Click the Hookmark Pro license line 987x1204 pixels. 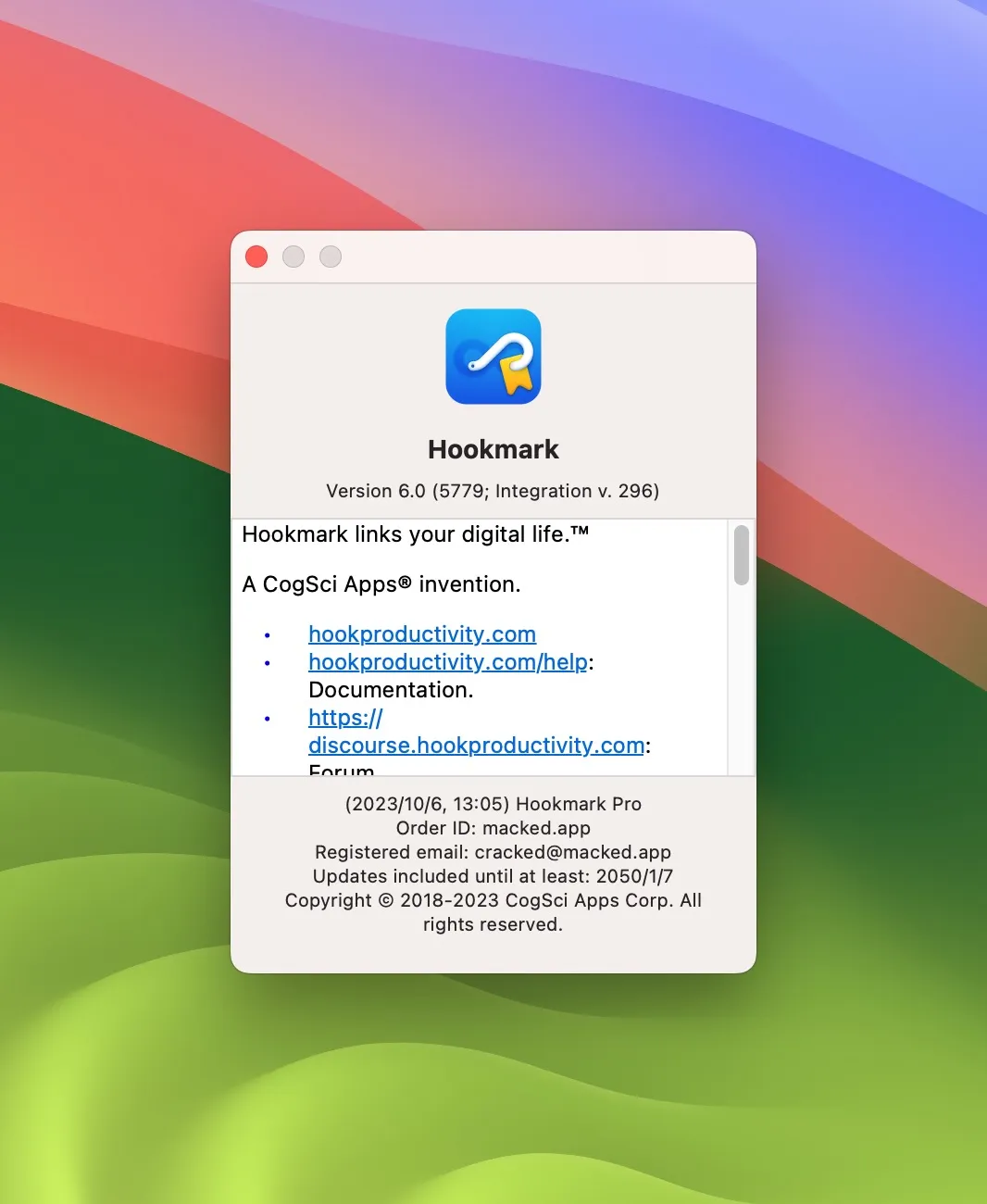pyautogui.click(x=493, y=804)
